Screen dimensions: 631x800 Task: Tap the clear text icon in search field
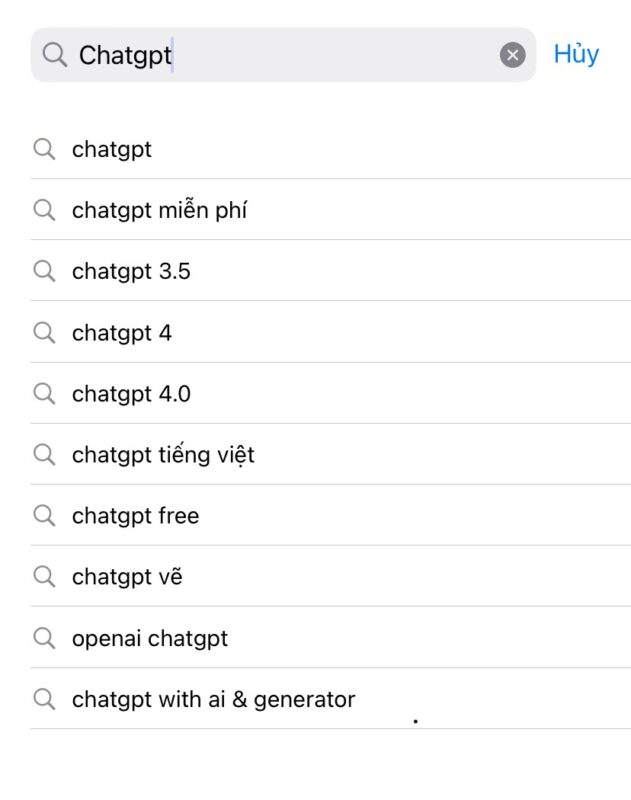point(512,55)
